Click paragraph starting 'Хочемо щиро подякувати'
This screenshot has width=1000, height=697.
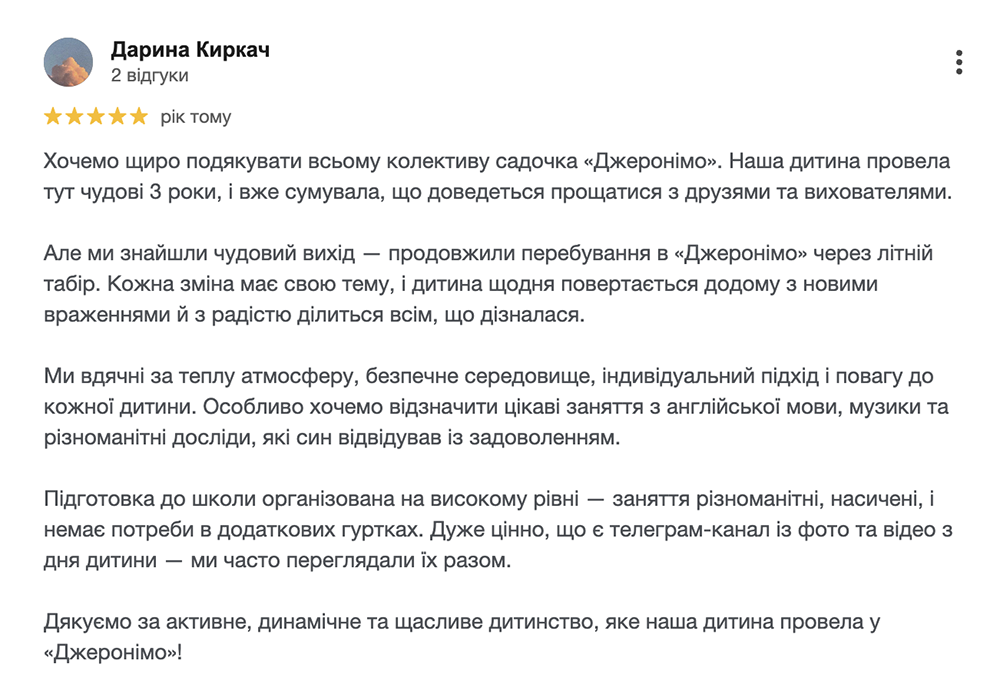click(497, 176)
